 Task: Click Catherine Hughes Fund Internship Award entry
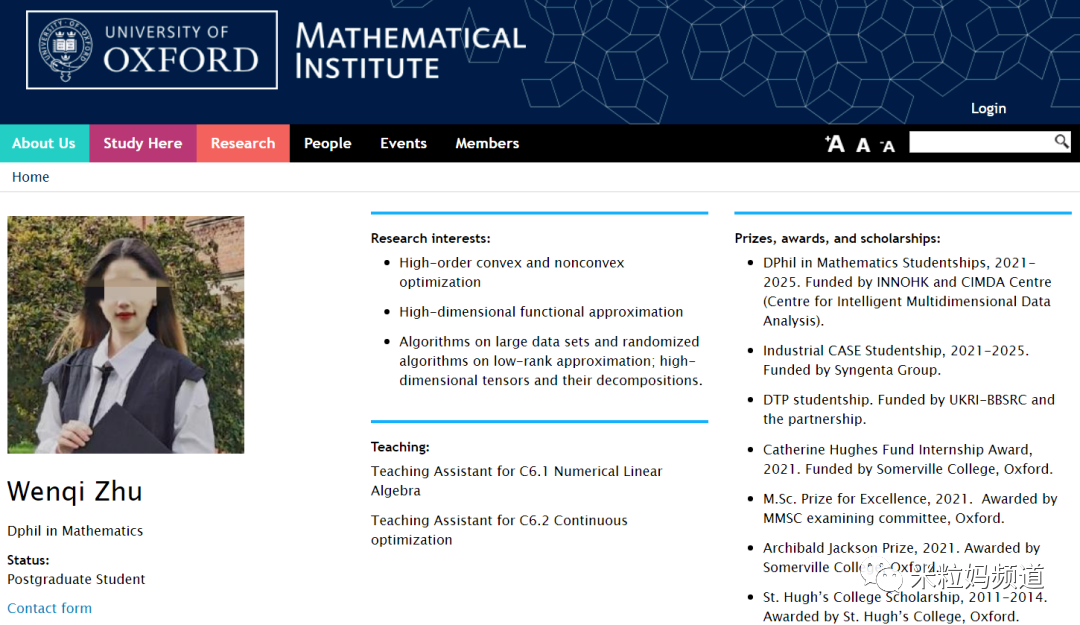[908, 459]
